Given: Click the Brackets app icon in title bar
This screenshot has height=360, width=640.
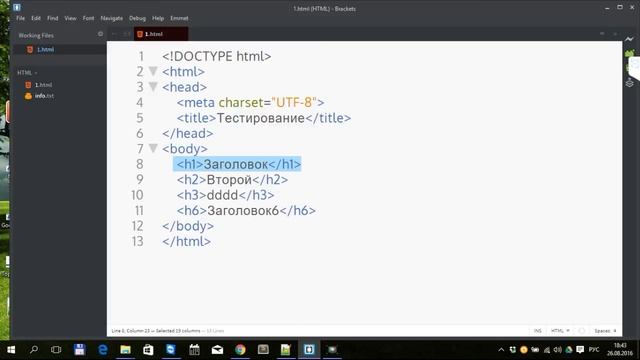Looking at the screenshot, I should click(17, 7).
